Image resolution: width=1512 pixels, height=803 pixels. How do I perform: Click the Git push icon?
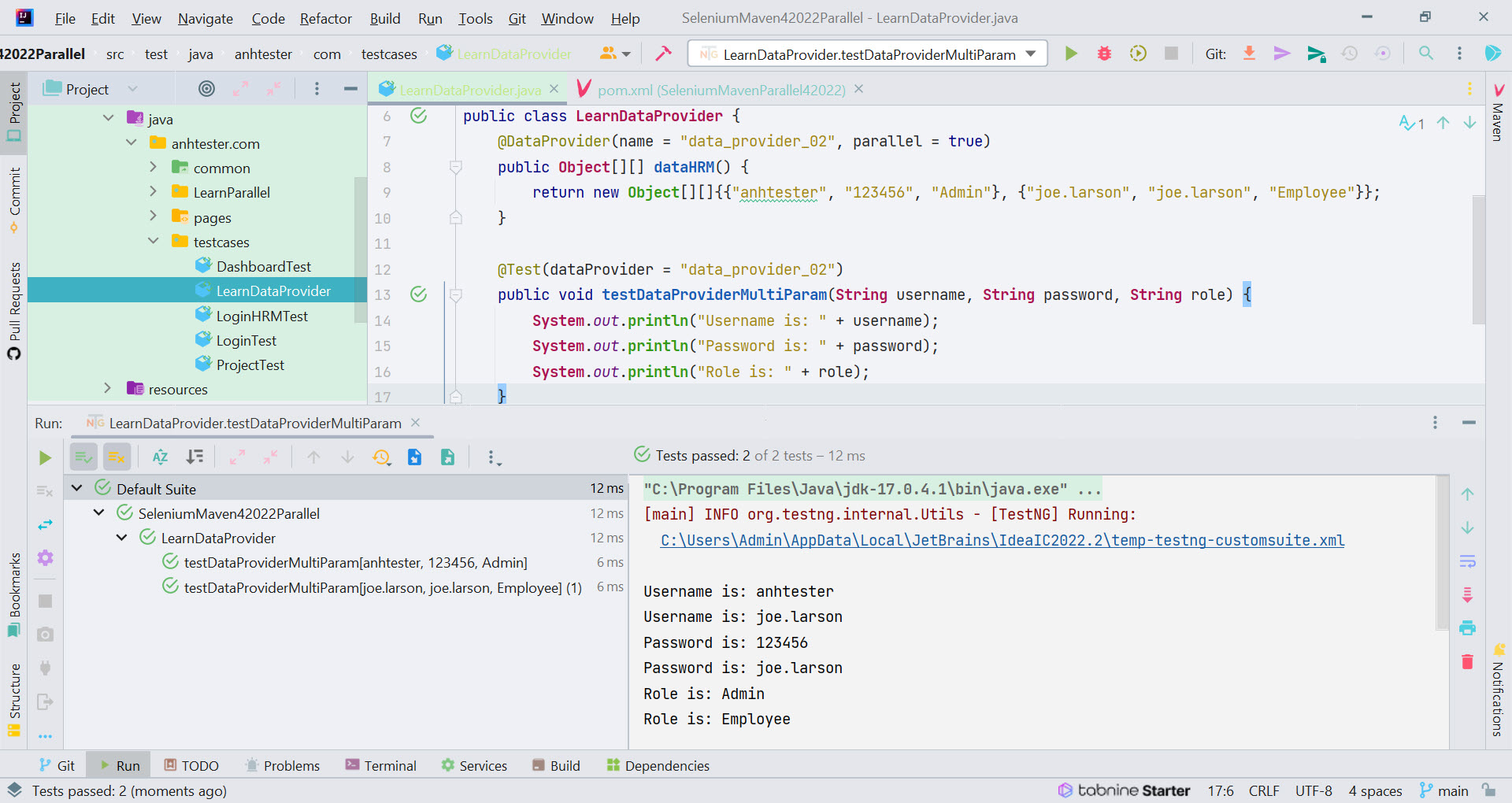tap(1316, 54)
